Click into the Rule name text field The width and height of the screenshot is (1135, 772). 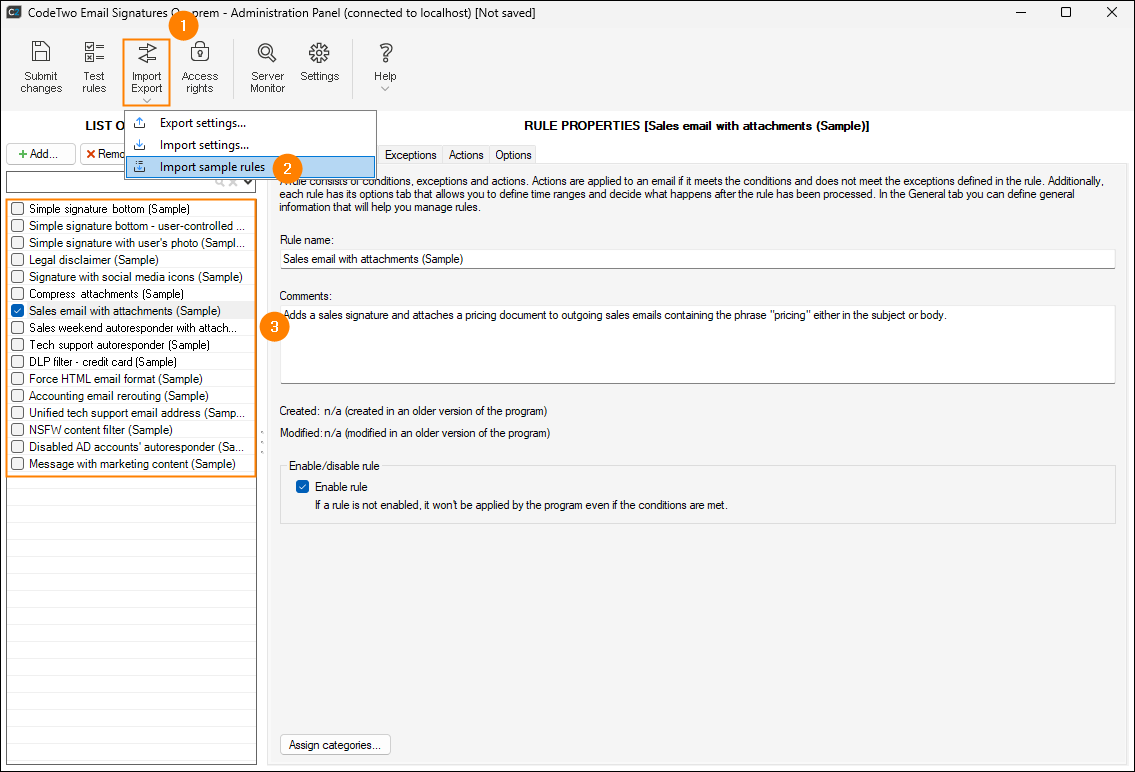pyautogui.click(x=697, y=259)
